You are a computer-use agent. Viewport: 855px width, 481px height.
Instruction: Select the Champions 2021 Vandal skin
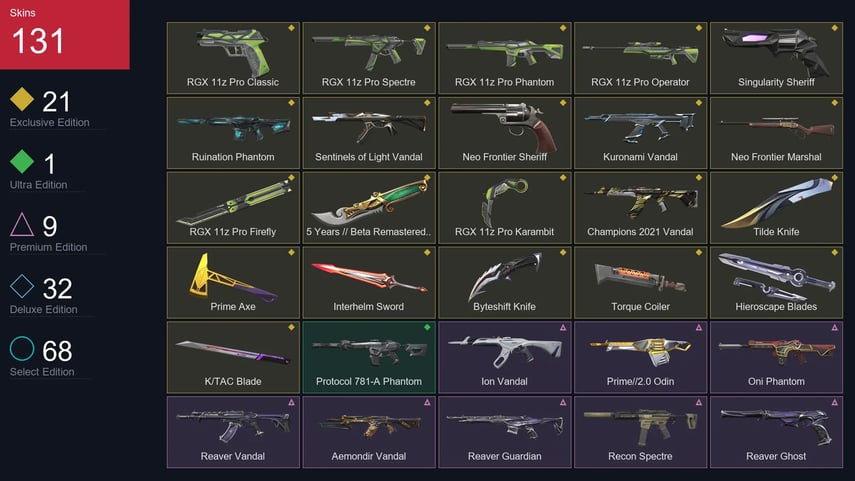click(x=640, y=208)
